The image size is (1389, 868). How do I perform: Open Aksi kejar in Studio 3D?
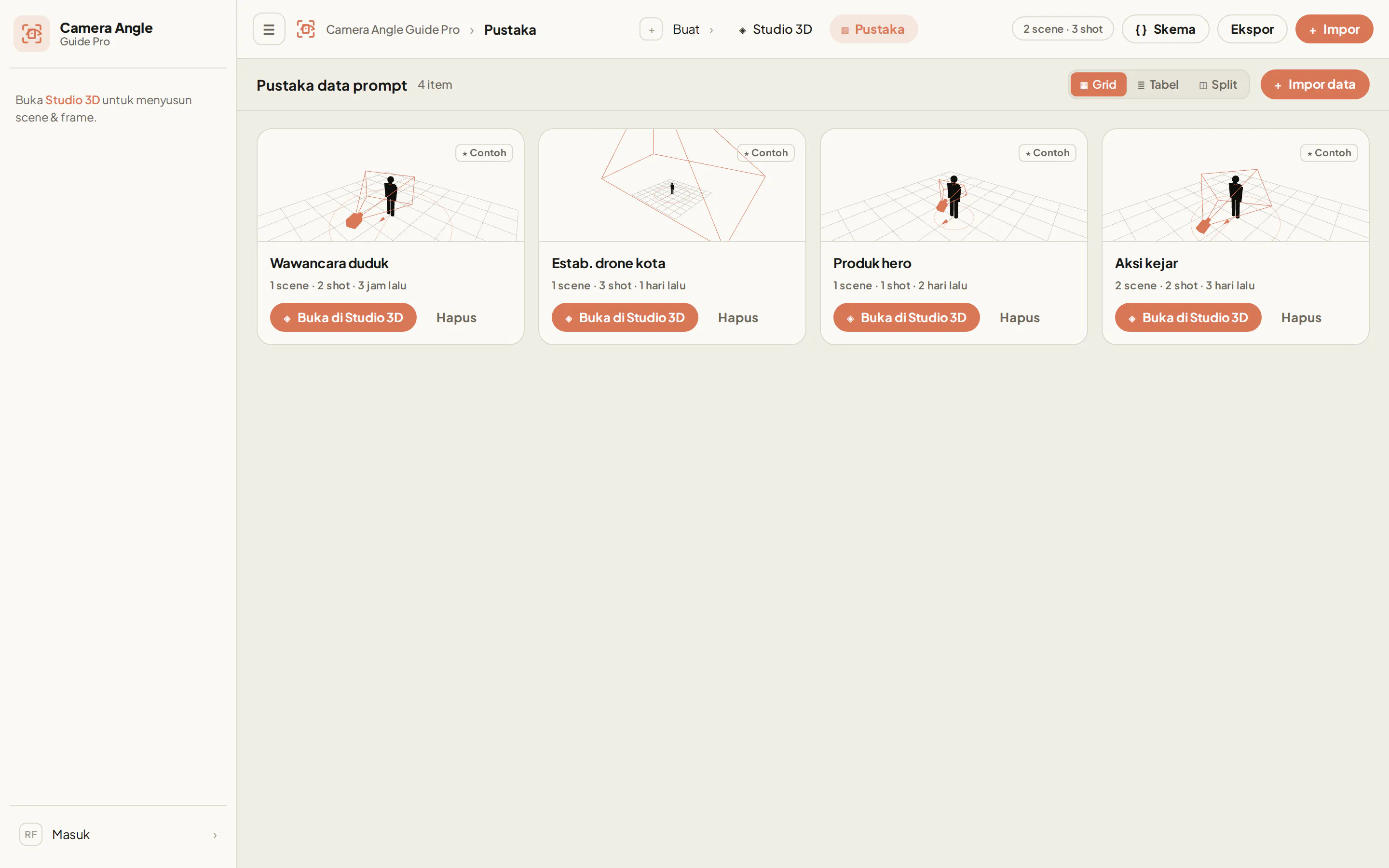pos(1188,317)
